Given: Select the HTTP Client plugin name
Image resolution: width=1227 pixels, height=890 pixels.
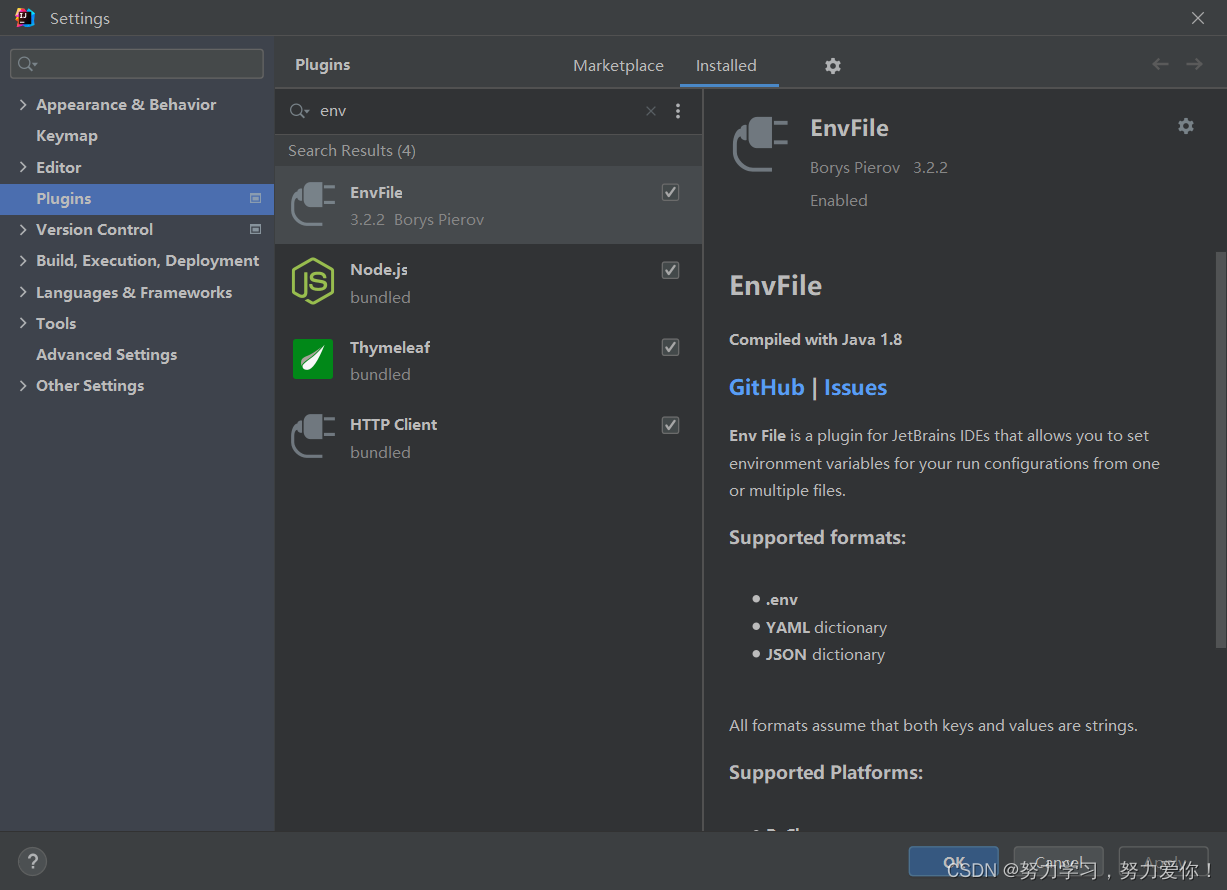Looking at the screenshot, I should pyautogui.click(x=393, y=424).
